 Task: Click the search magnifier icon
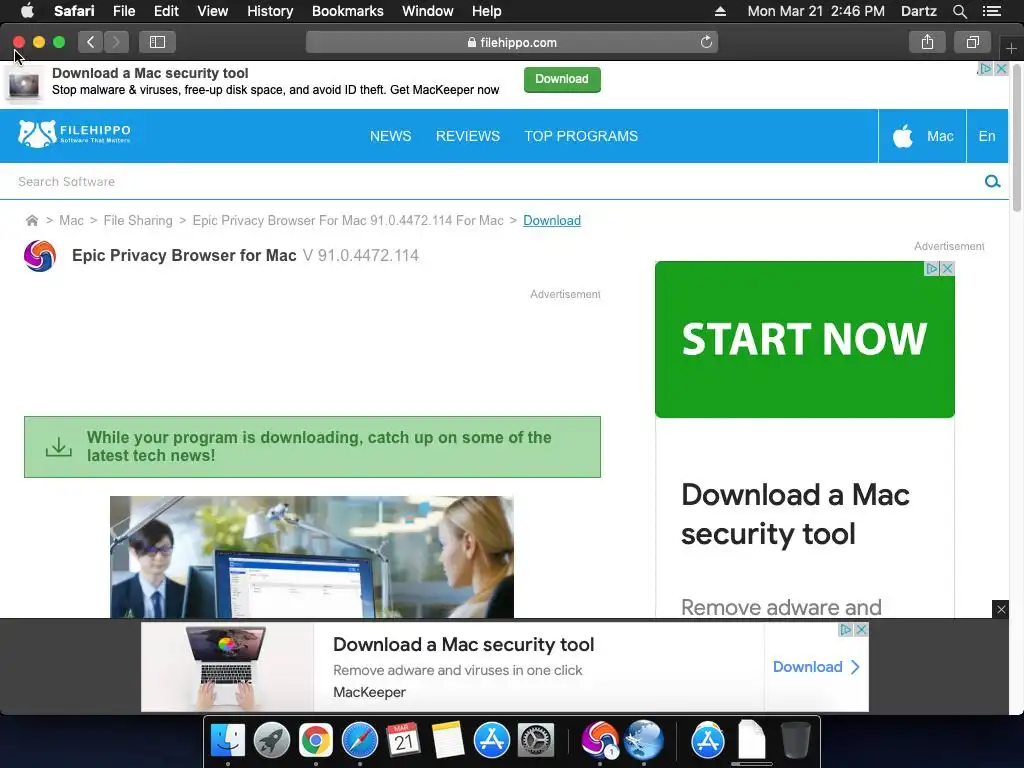[992, 182]
